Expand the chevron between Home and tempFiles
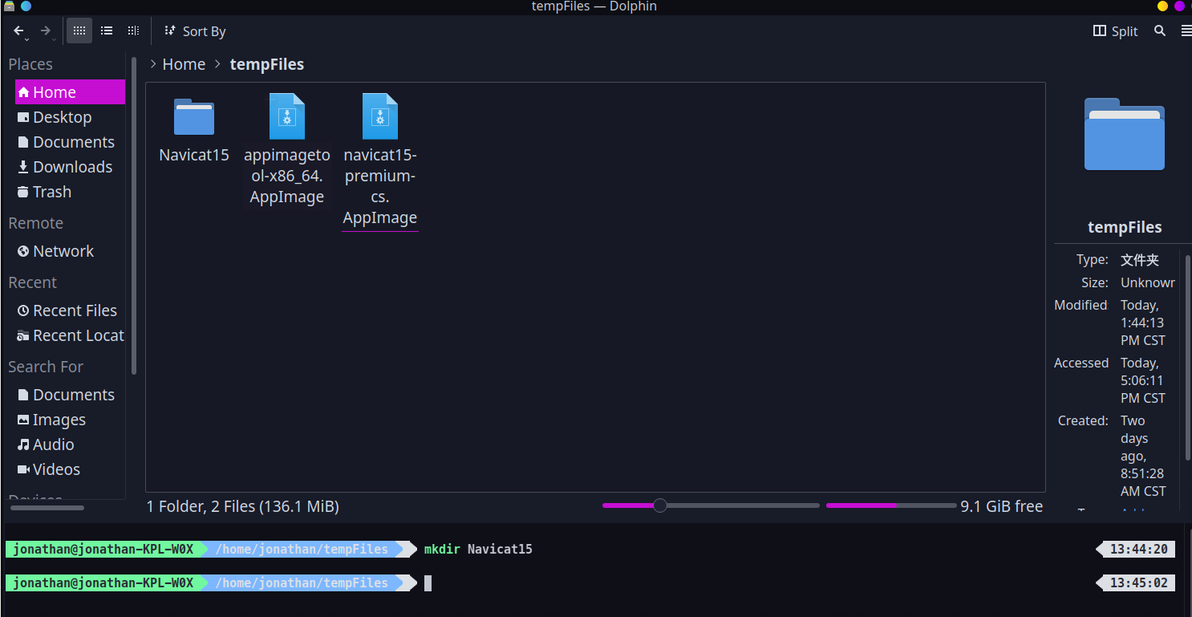Screen dimensions: 1192x617 click(217, 65)
